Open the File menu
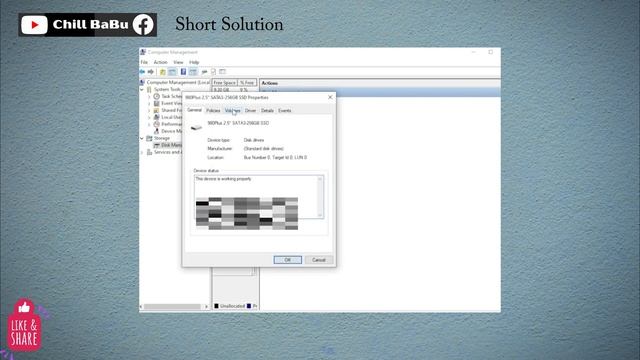640x360 pixels. point(144,62)
